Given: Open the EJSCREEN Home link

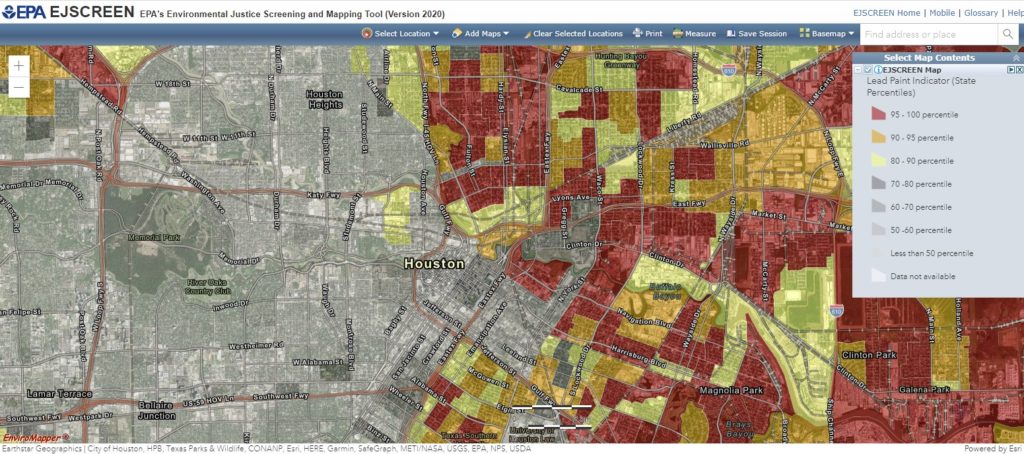Looking at the screenshot, I should [x=886, y=12].
